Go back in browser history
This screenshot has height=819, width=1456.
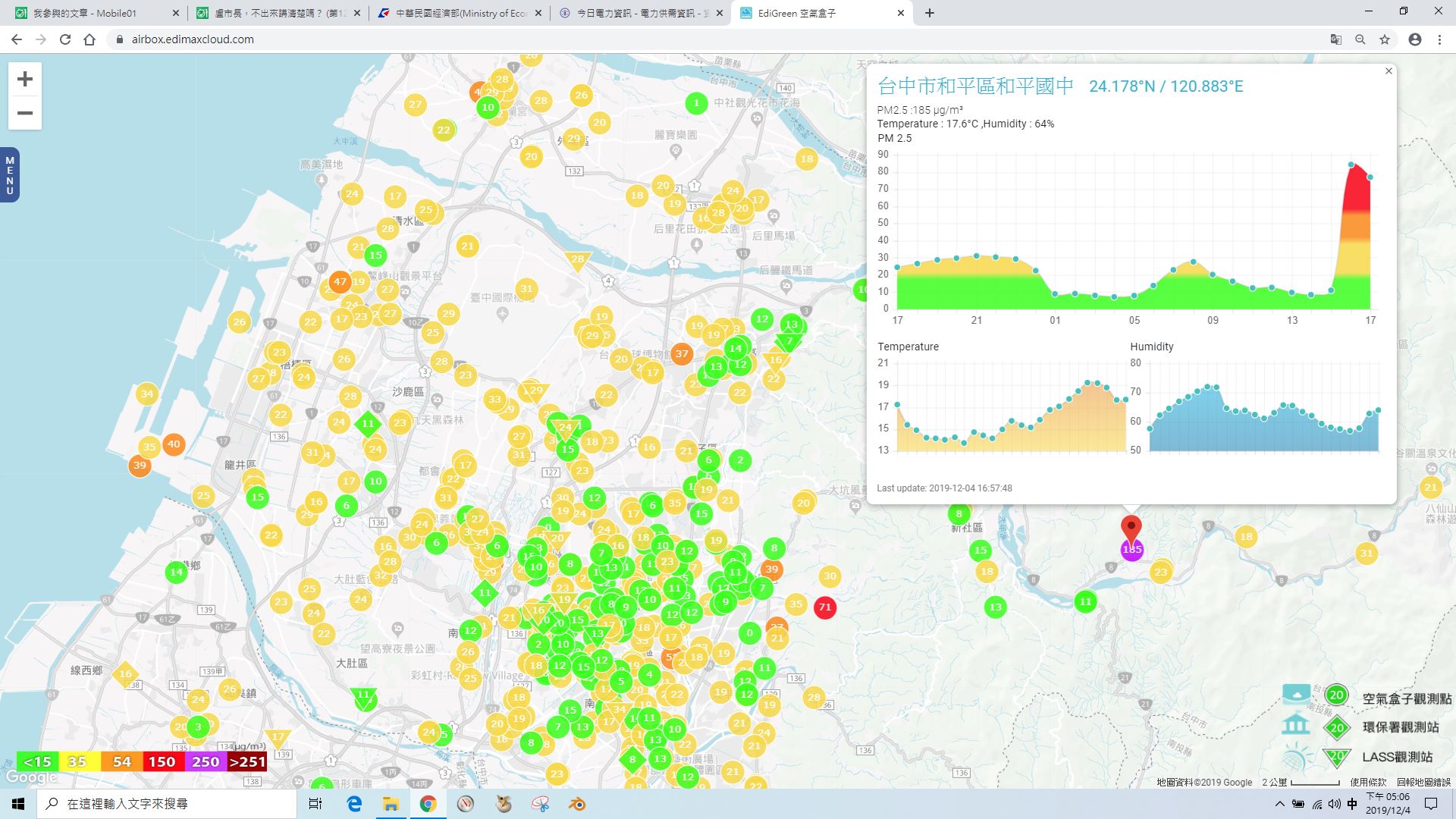[17, 39]
